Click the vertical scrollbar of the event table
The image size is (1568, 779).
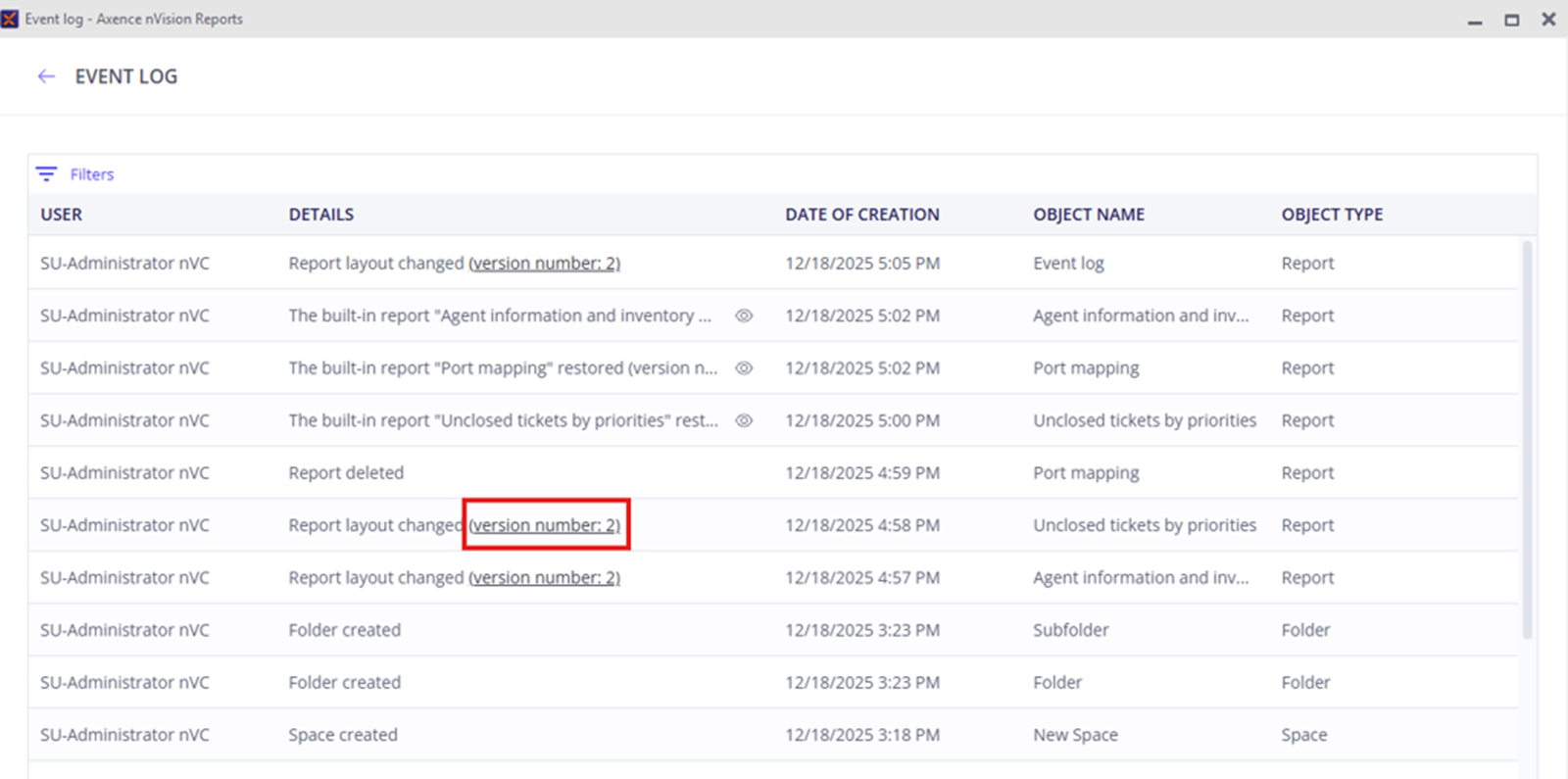1527,441
